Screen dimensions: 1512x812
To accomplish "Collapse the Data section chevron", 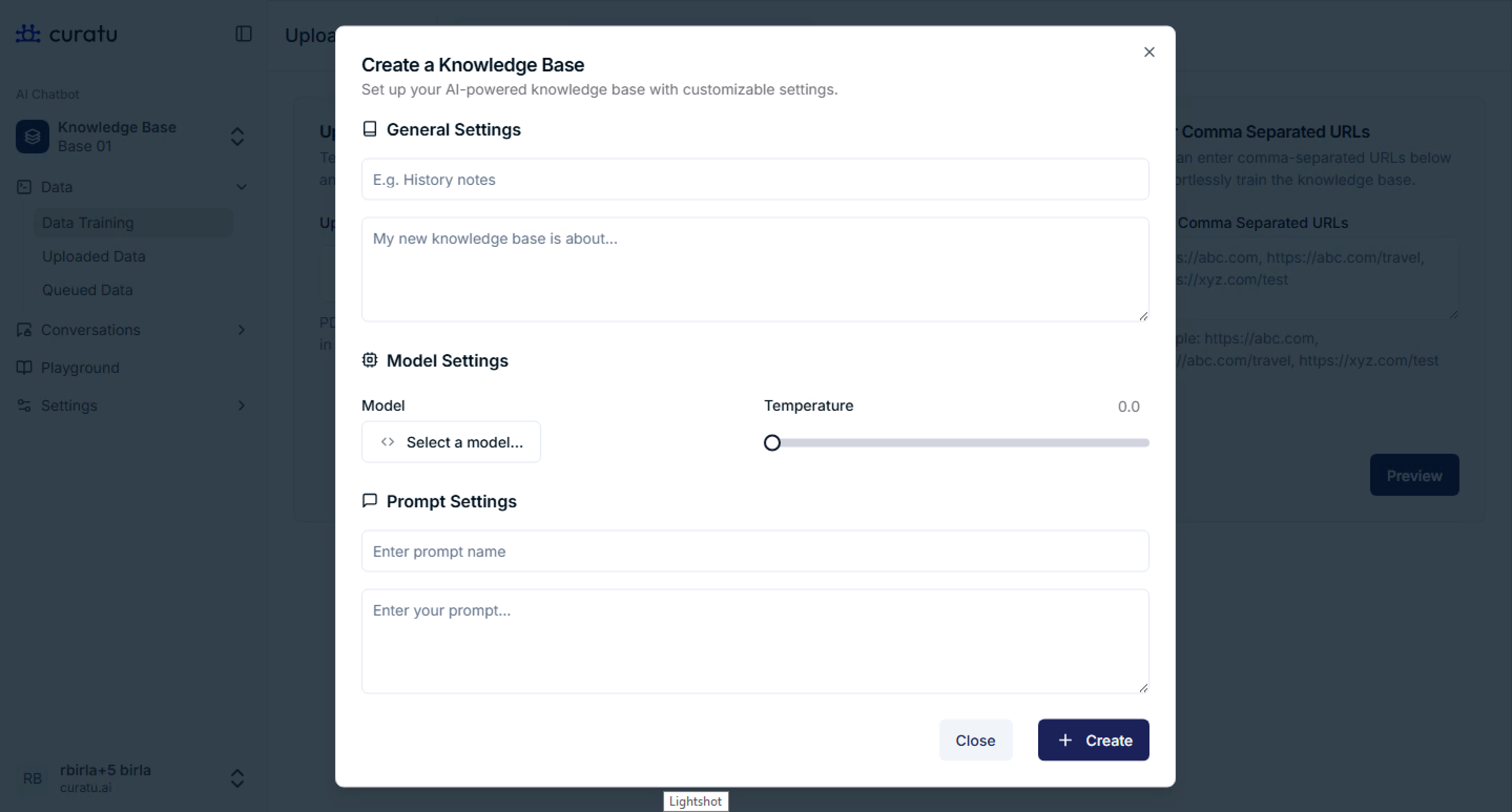I will 241,187.
